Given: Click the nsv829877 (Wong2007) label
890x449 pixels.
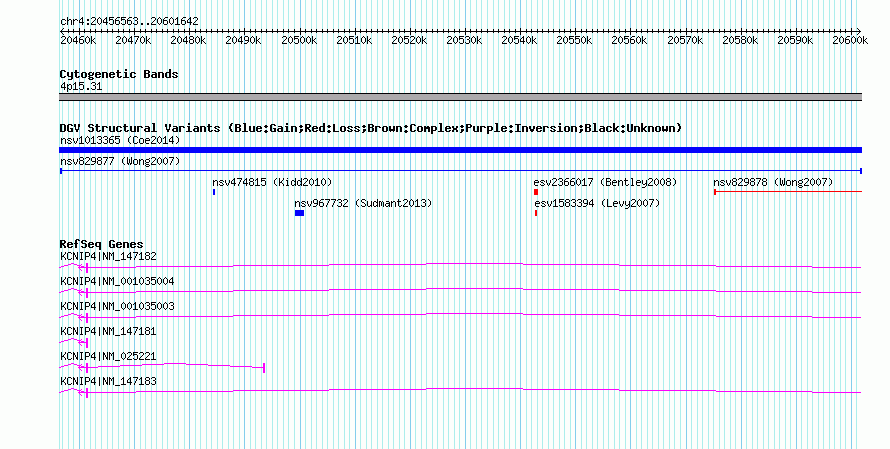Looking at the screenshot, I should pos(120,161).
